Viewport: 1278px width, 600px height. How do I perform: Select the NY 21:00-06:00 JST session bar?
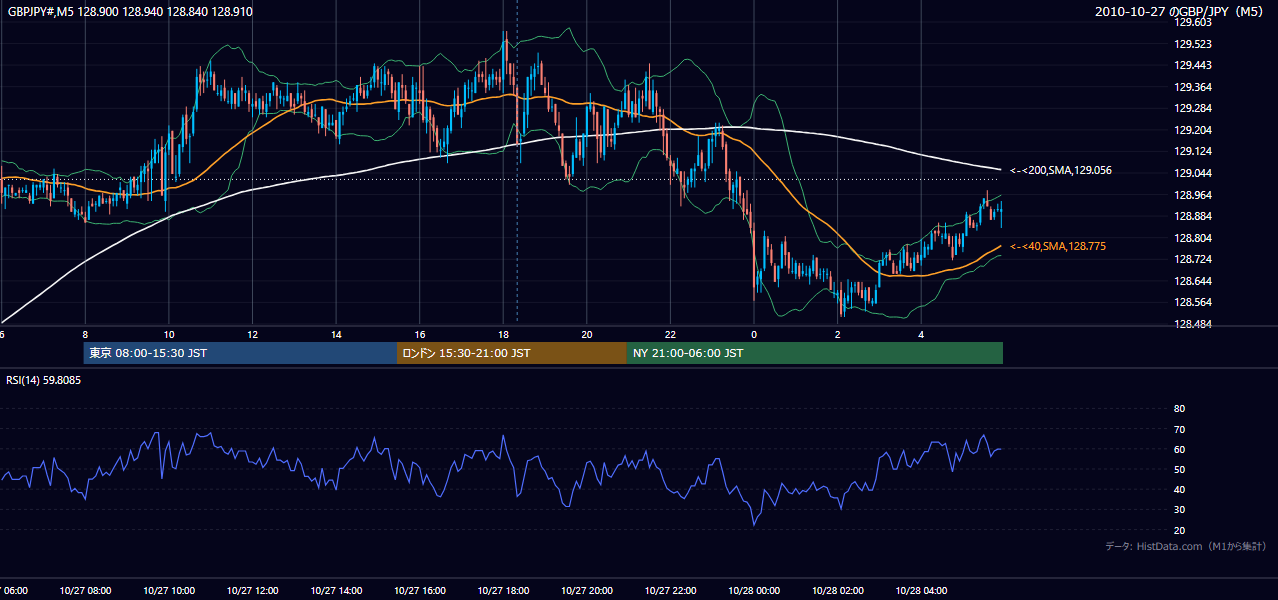tap(815, 353)
